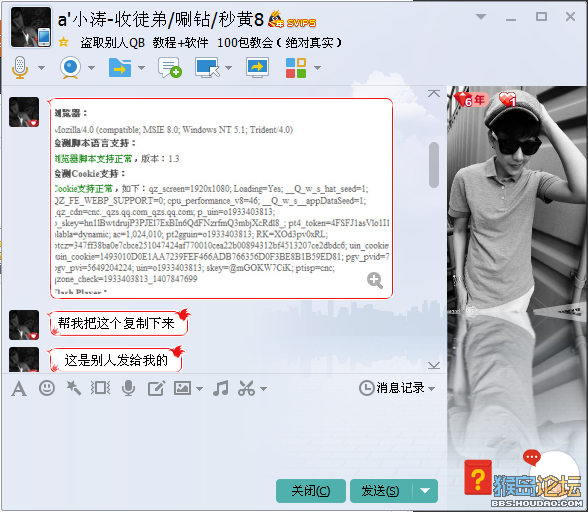Expand file transfer options arrow
Screen dimensions: 588x512
point(141,68)
